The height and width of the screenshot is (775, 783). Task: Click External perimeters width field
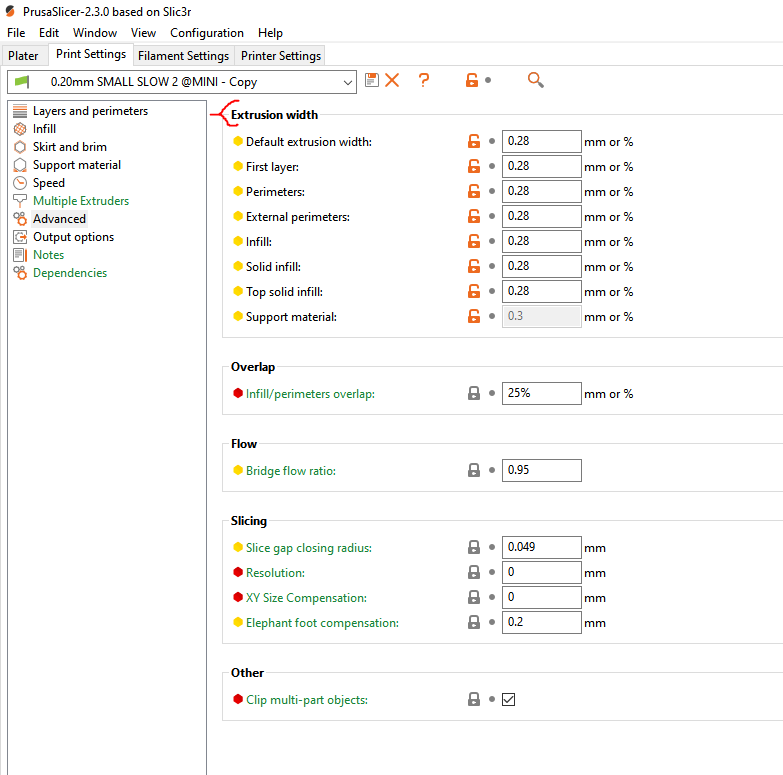tap(541, 216)
